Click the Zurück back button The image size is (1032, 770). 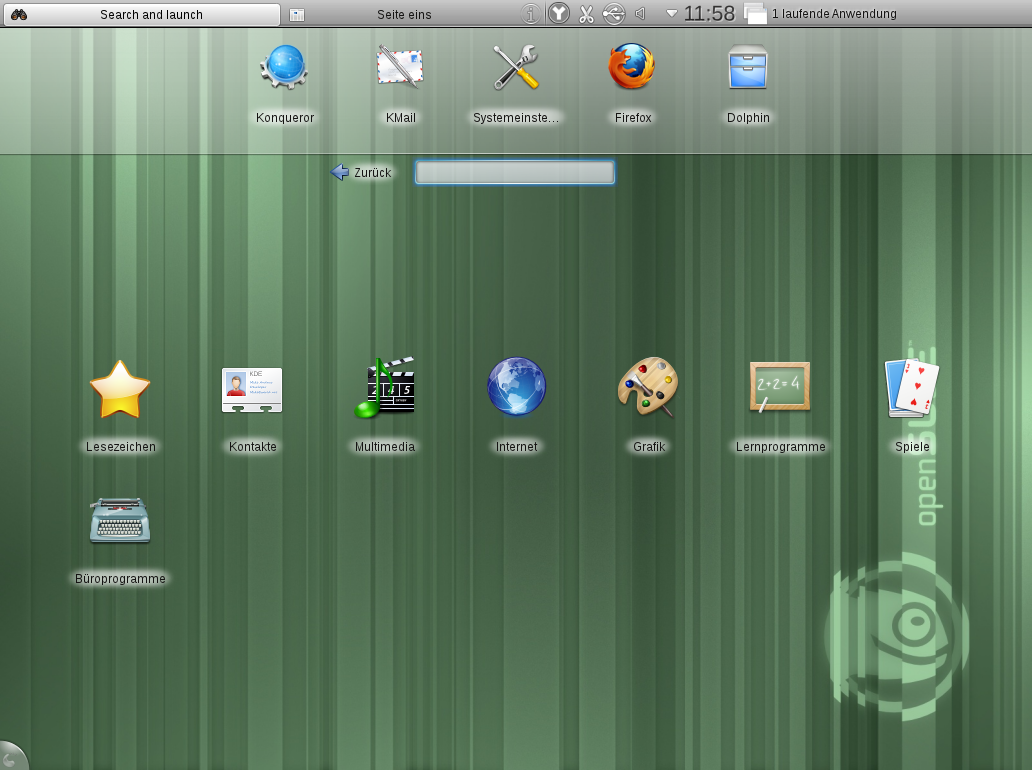[361, 172]
